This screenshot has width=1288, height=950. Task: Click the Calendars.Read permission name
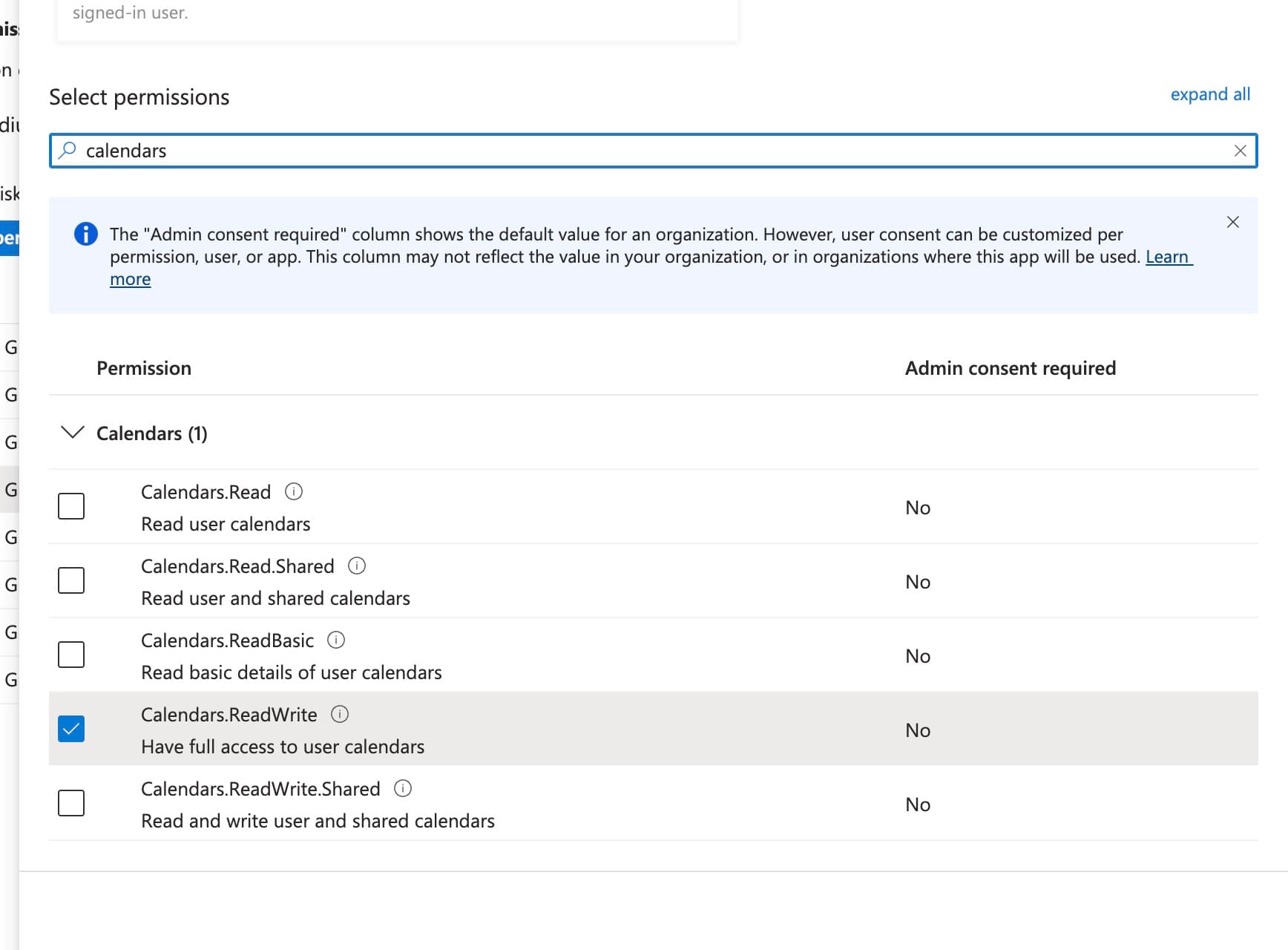point(206,492)
